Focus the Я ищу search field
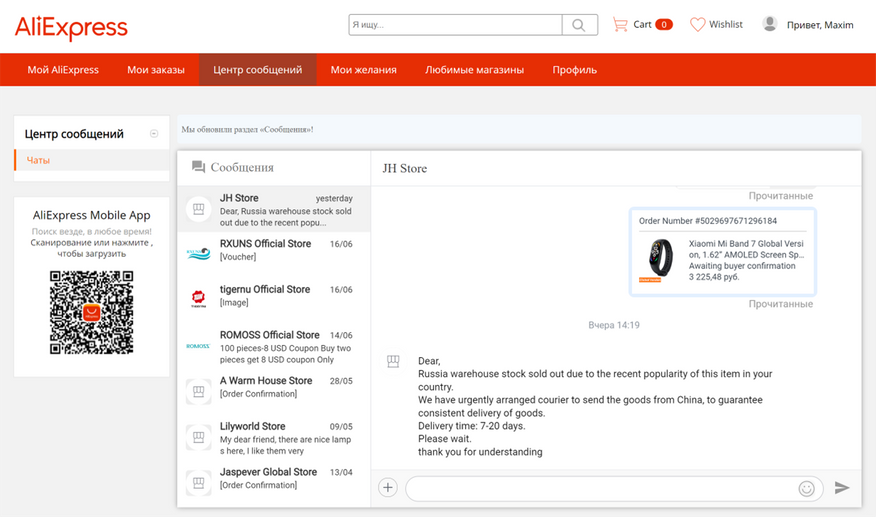The image size is (876, 517). coord(455,25)
